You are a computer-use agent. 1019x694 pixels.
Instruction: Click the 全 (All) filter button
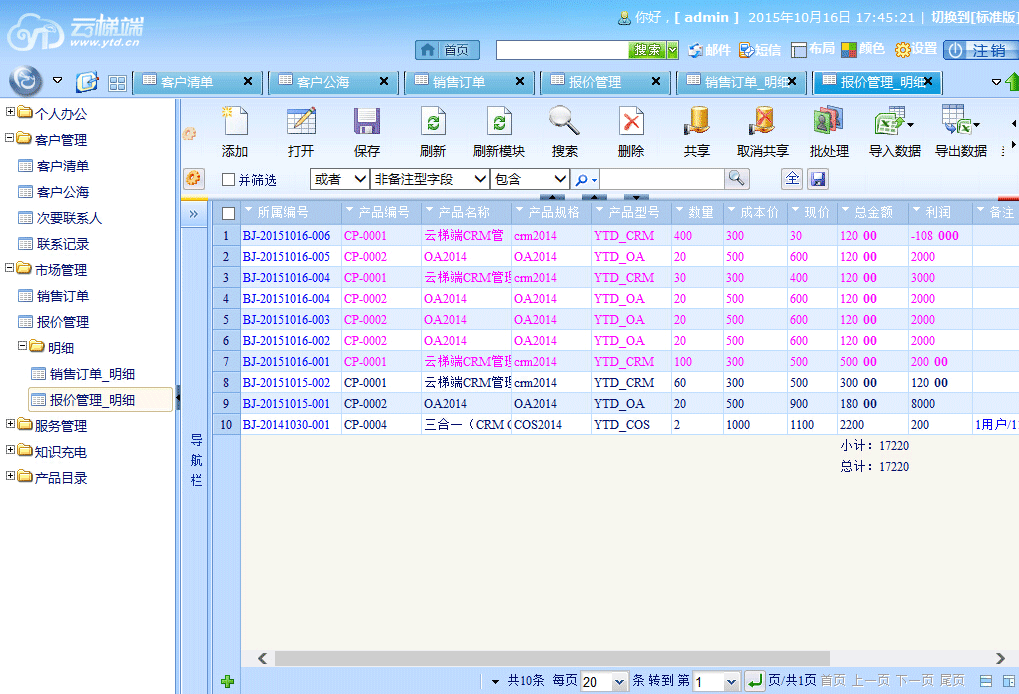[792, 179]
